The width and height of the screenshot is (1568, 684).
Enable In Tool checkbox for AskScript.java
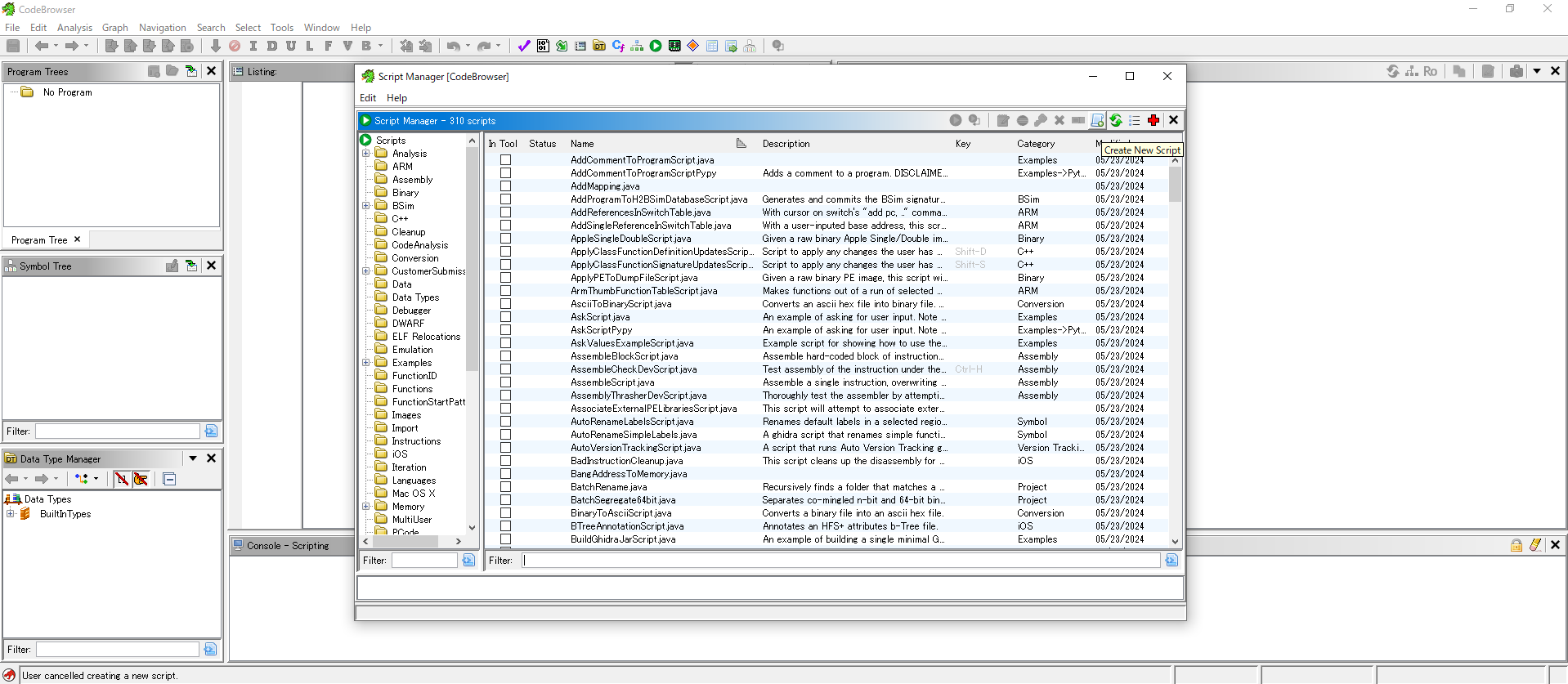click(x=505, y=317)
